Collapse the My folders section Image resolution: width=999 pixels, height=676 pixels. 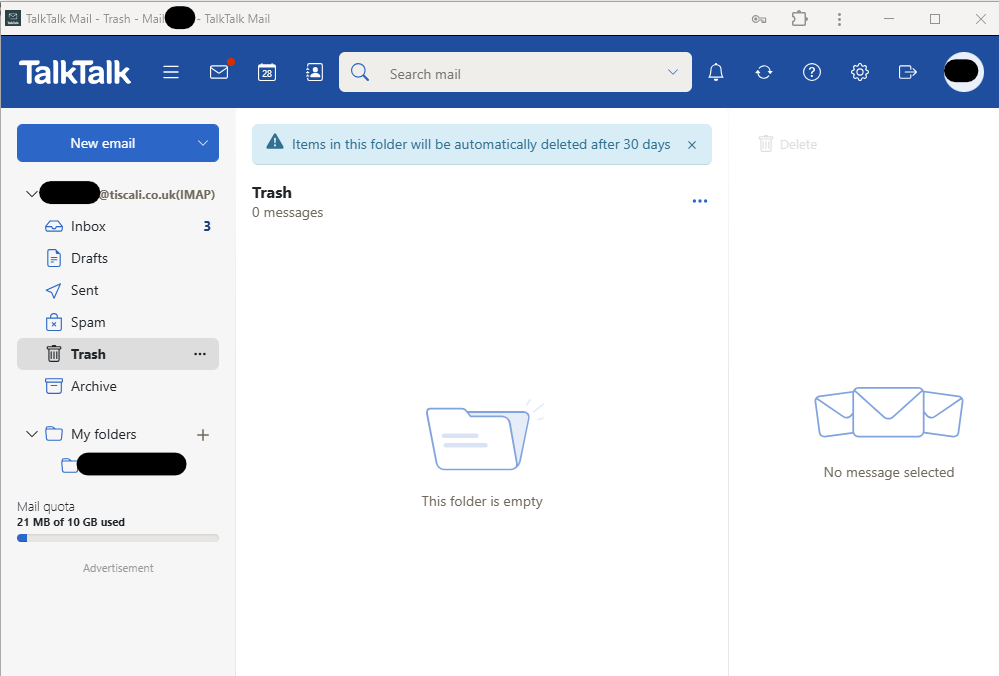[30, 434]
